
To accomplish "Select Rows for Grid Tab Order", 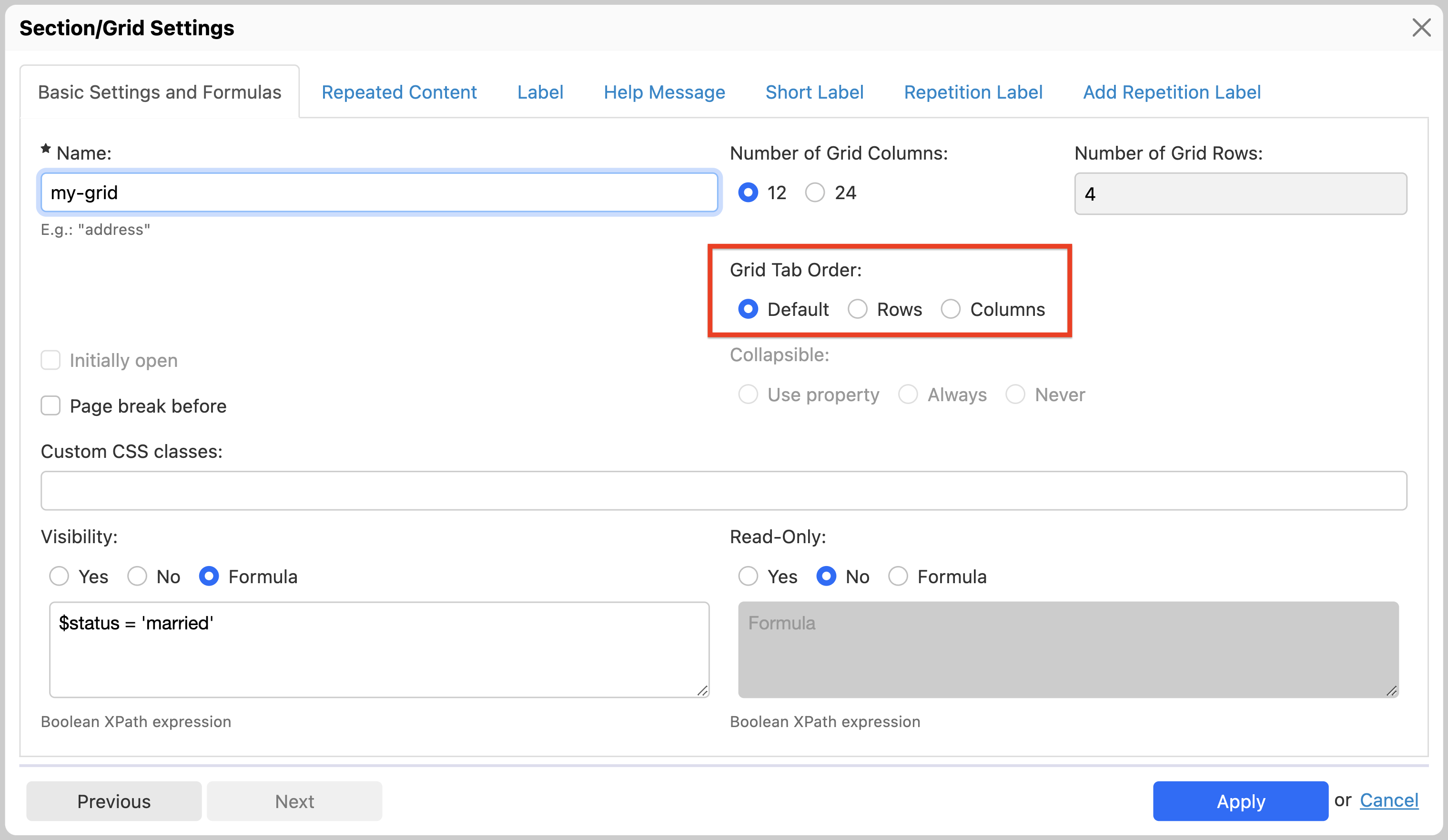I will click(x=859, y=308).
